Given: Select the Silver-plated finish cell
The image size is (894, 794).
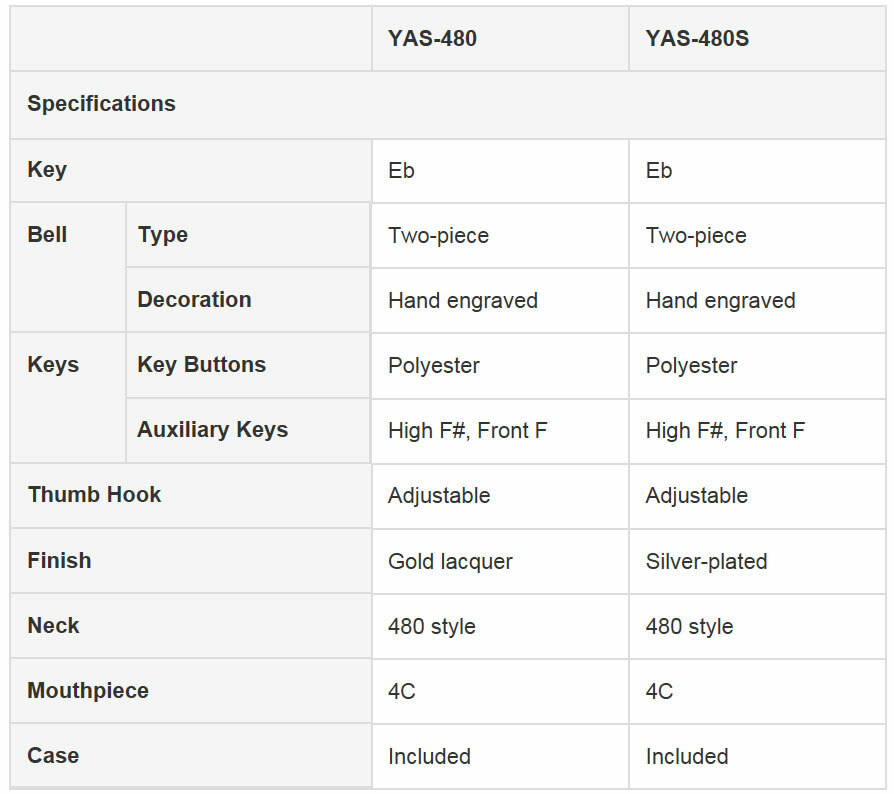Looking at the screenshot, I should tap(706, 562).
